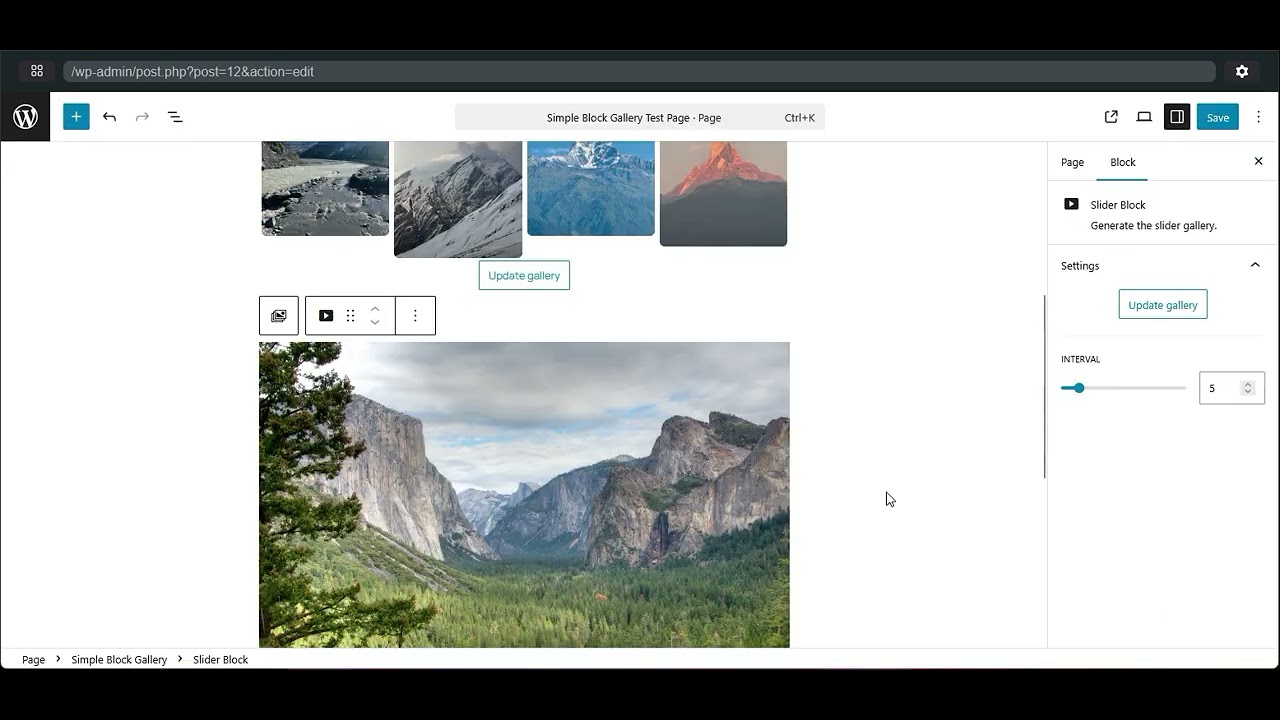Click the Interval slider handle

(1079, 388)
